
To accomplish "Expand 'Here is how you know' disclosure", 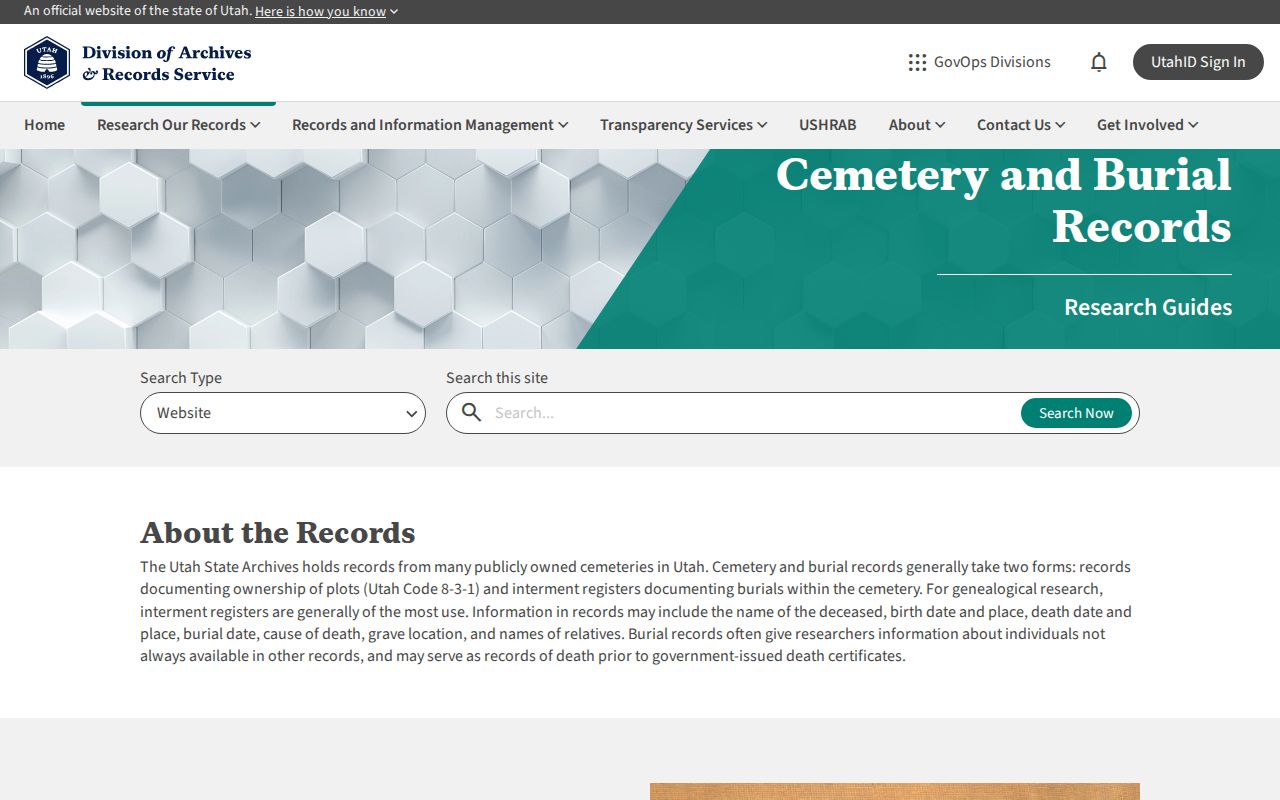I will [327, 12].
